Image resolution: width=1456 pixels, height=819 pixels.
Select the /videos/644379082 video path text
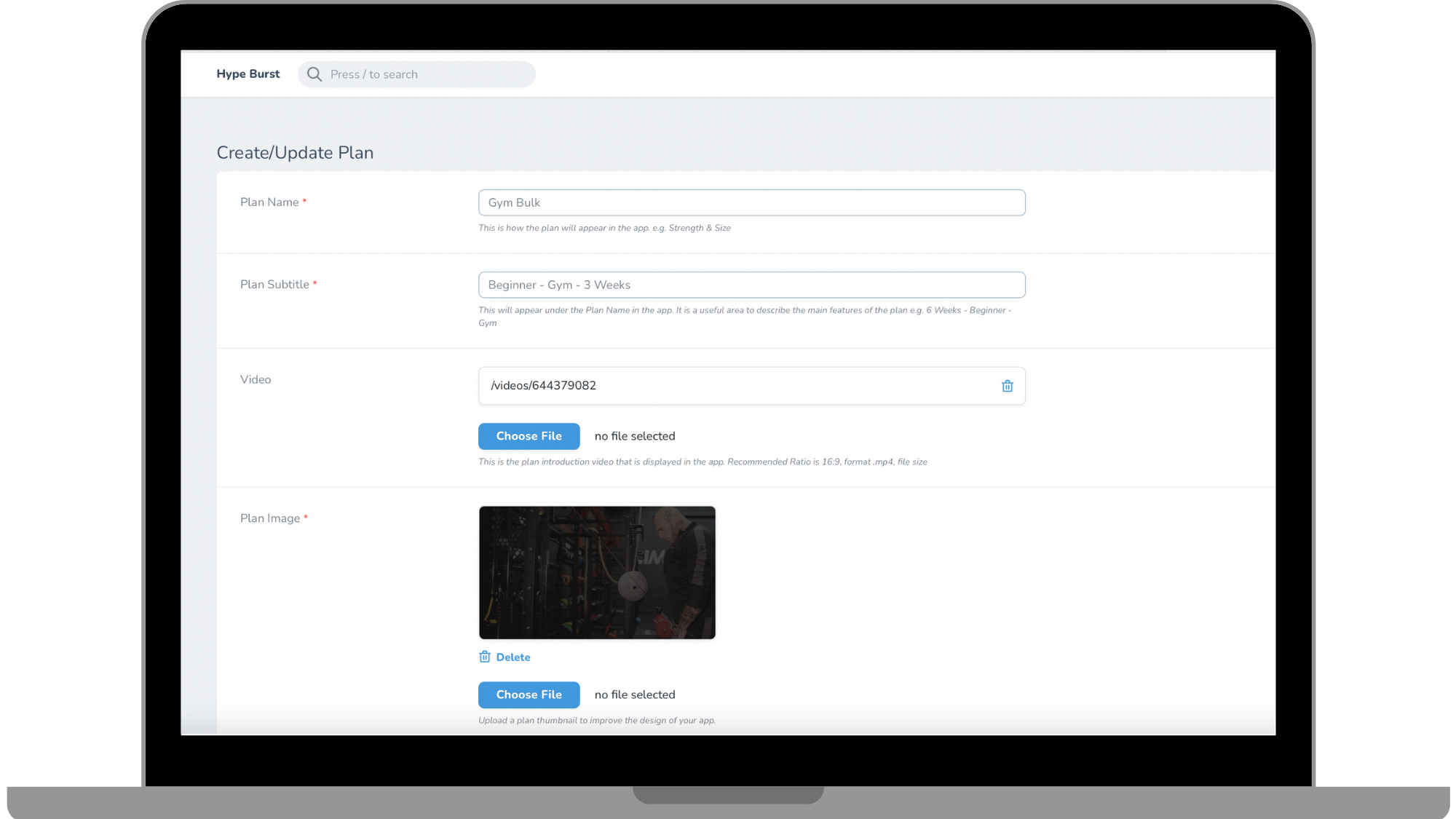coord(543,386)
